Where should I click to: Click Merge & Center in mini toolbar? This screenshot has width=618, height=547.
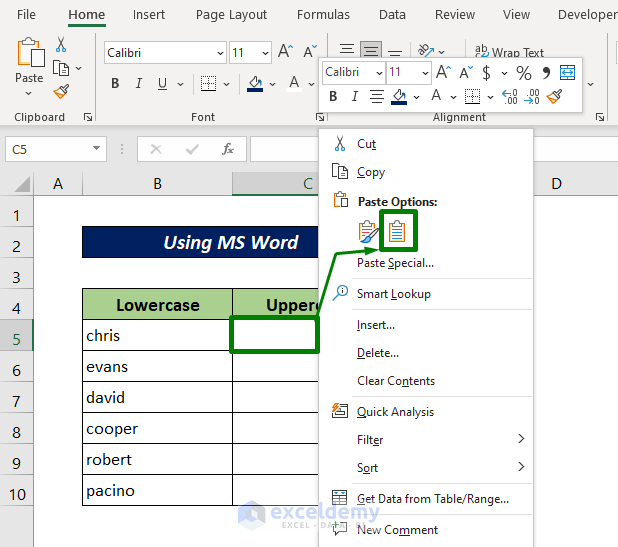click(567, 73)
